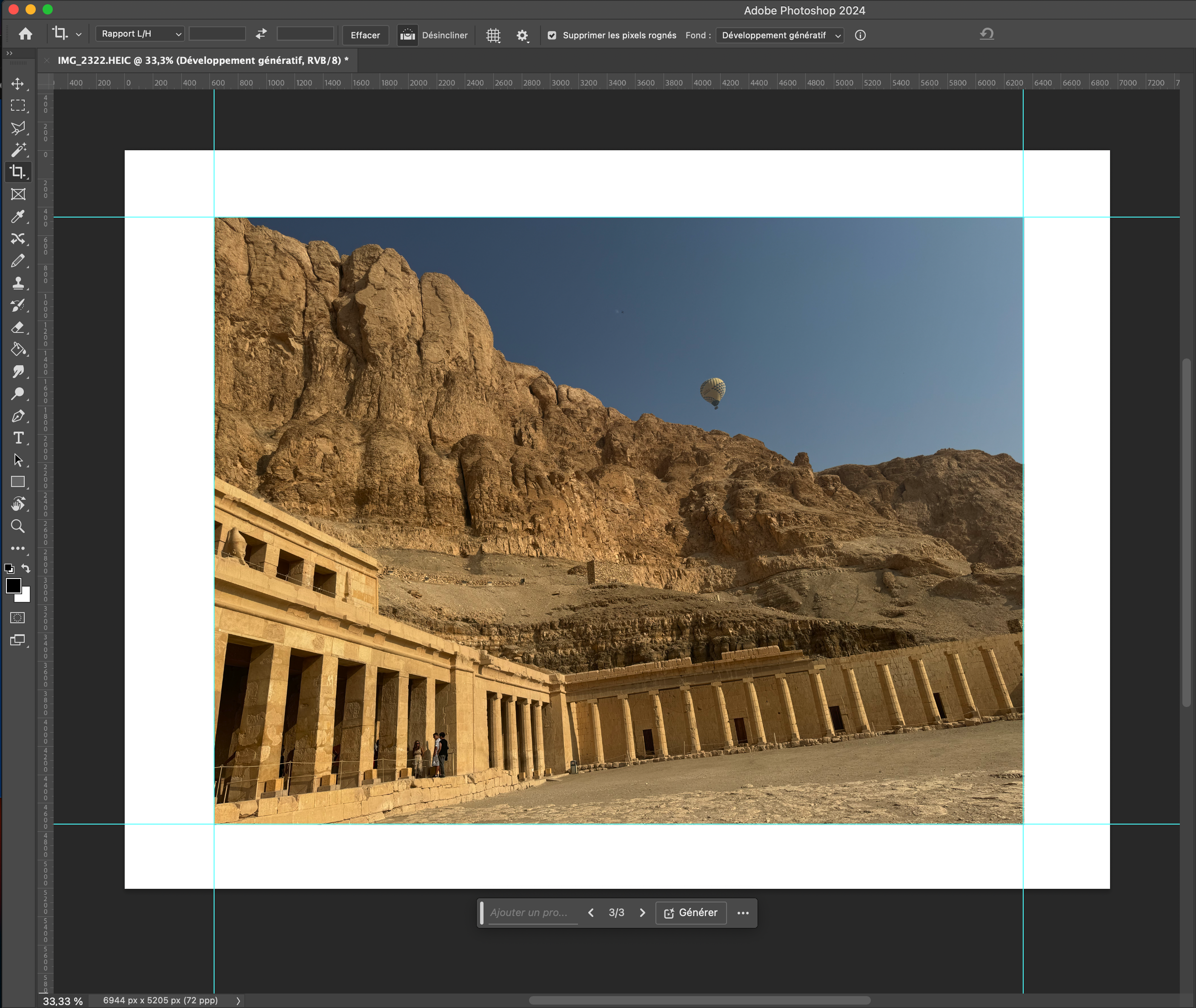Click the vertical scrollbar
This screenshot has width=1196, height=1008.
1186,533
